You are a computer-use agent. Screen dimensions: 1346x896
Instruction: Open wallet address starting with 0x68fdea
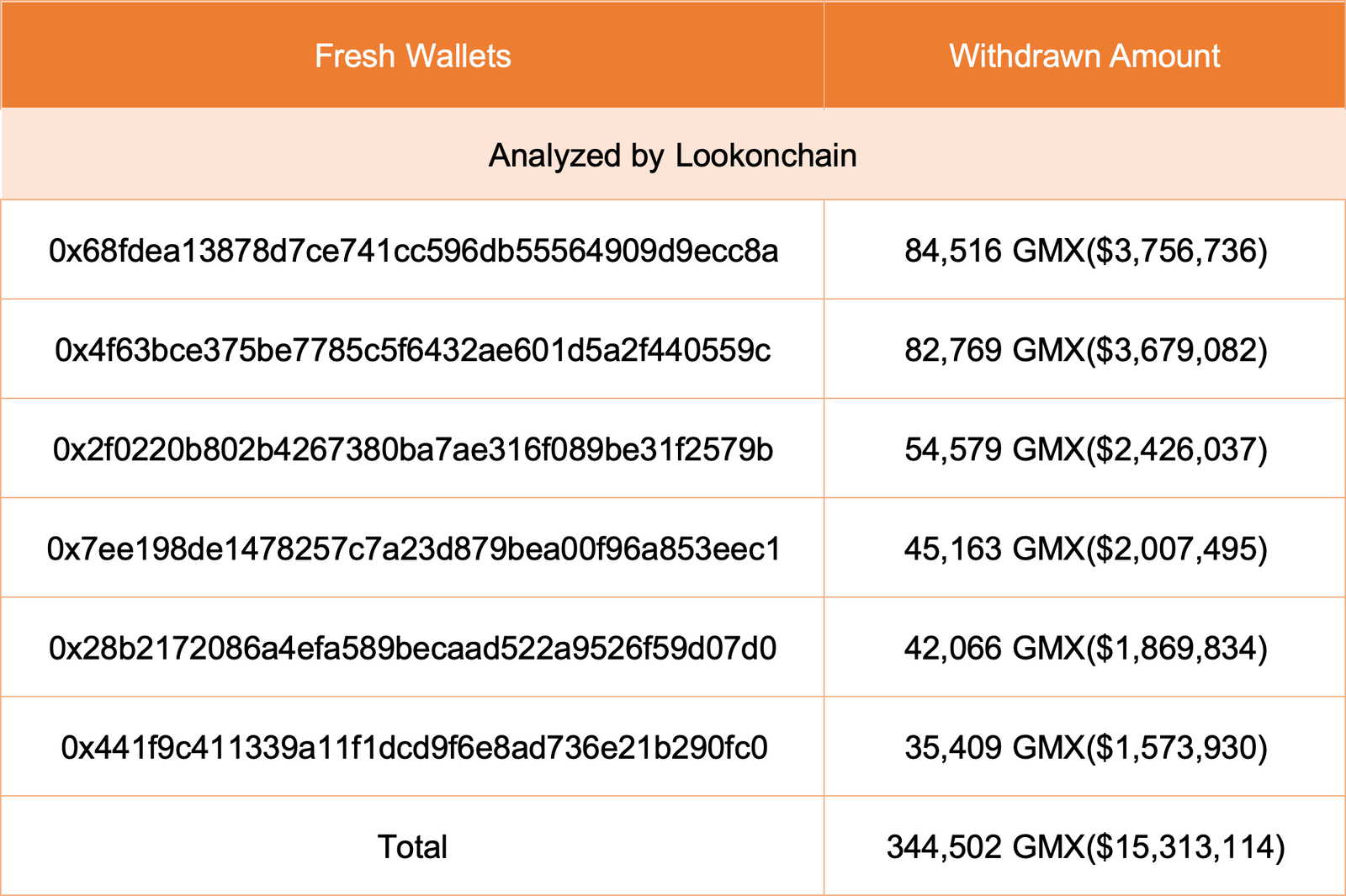click(413, 251)
